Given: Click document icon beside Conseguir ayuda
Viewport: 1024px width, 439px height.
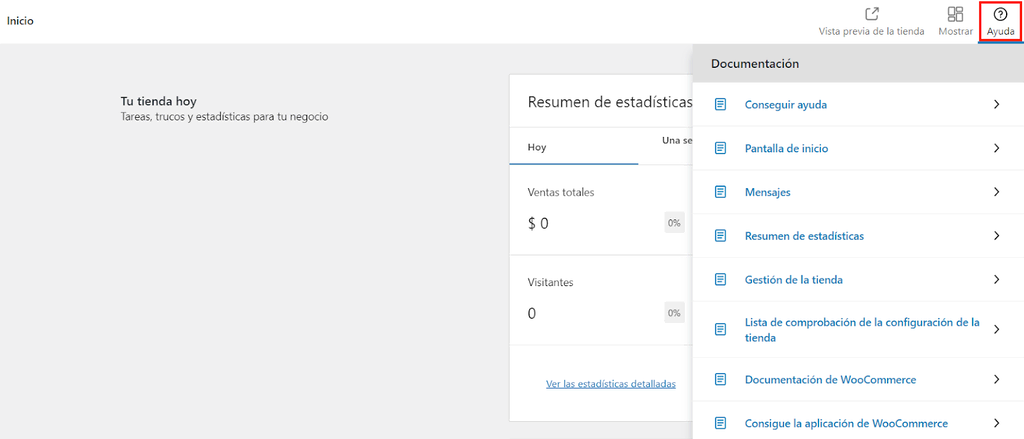Looking at the screenshot, I should click(x=720, y=105).
